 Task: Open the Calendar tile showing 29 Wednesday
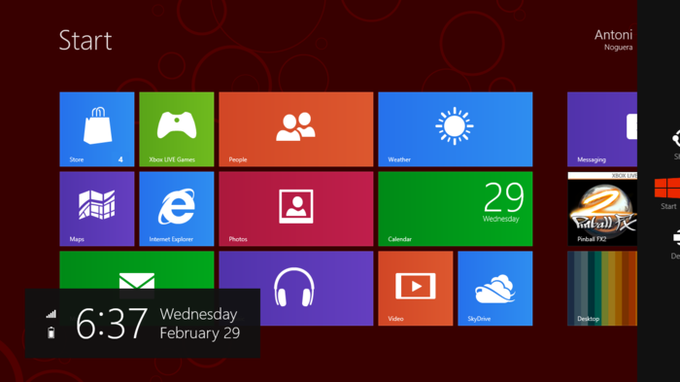pos(455,209)
